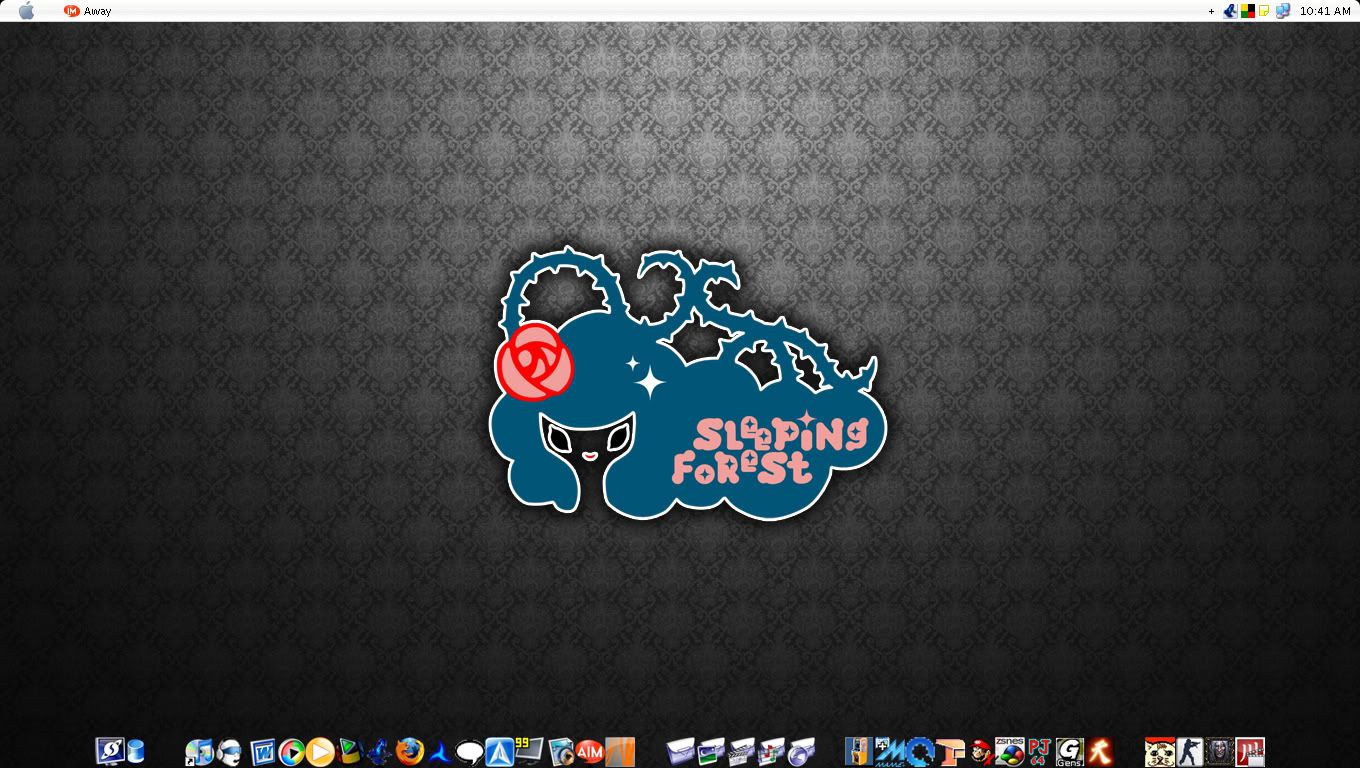The height and width of the screenshot is (768, 1360).
Task: Launch the arcade cabinet icon
Action: coord(859,751)
